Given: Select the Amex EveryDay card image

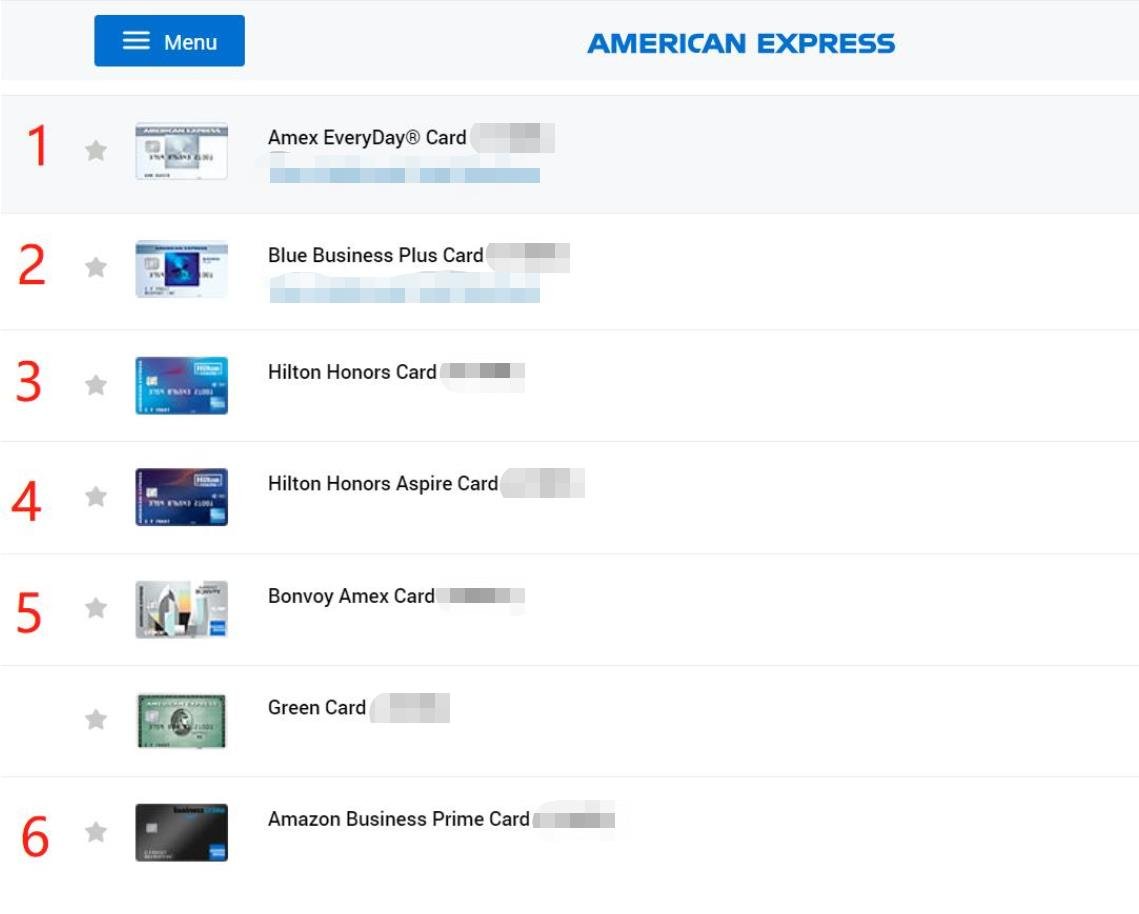Looking at the screenshot, I should [x=182, y=151].
